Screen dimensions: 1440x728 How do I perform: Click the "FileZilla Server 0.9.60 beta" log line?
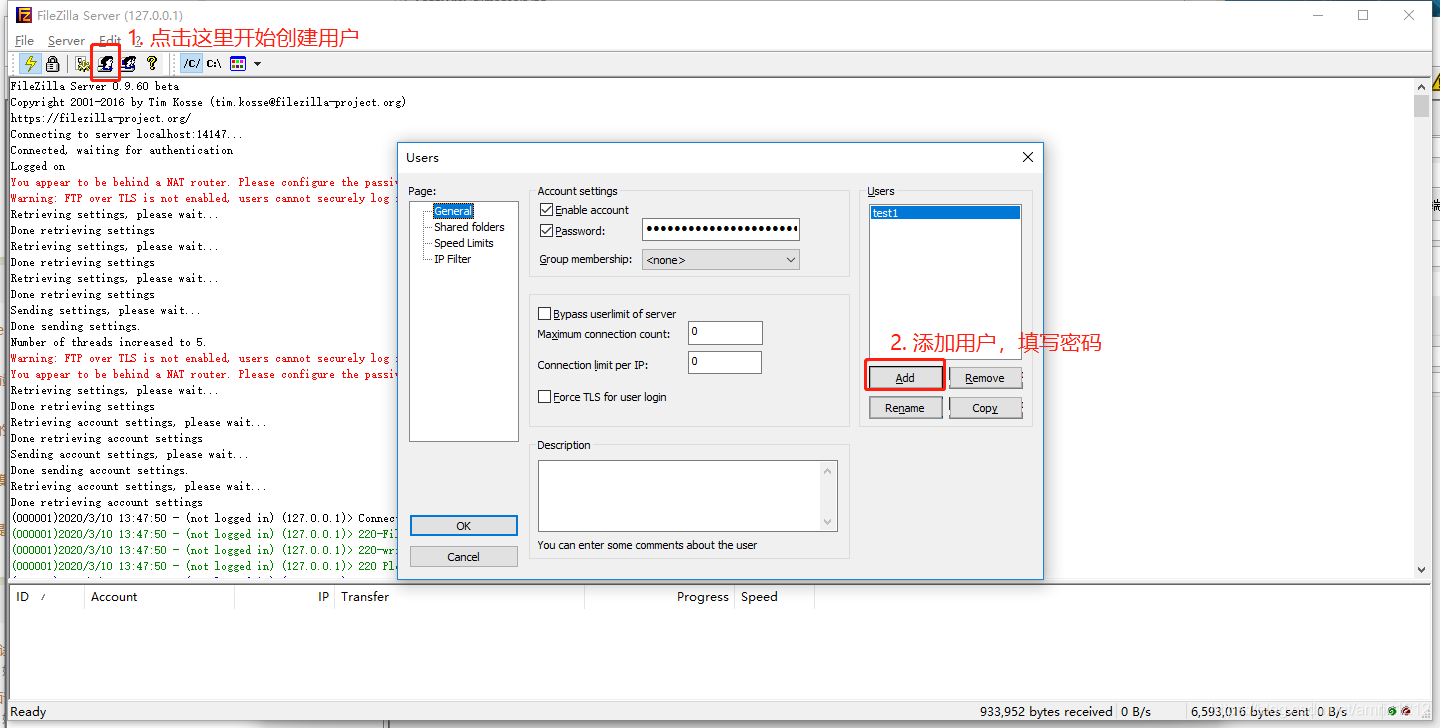pos(94,86)
